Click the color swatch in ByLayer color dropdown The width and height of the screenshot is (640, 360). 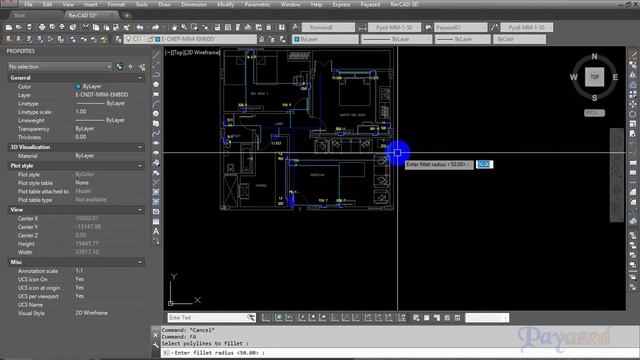pos(297,39)
